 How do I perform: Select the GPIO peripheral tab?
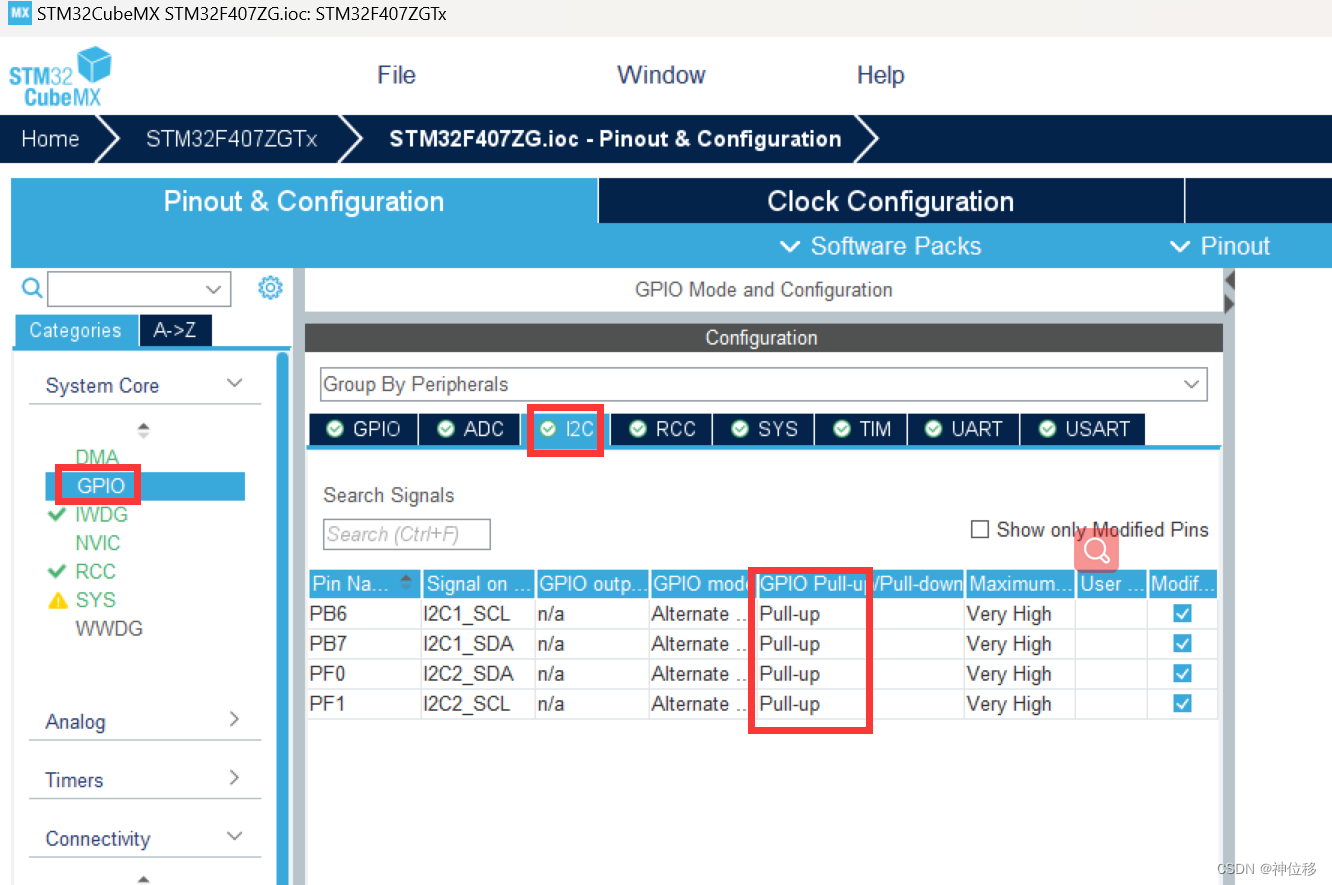click(363, 429)
